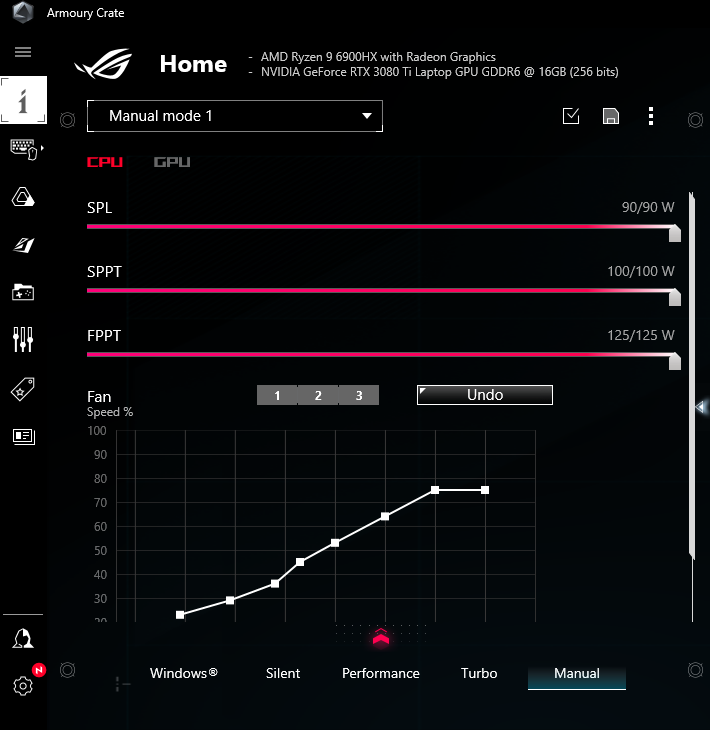The width and height of the screenshot is (710, 730).
Task: Click the 90/90 W SPL value
Action: tap(648, 207)
